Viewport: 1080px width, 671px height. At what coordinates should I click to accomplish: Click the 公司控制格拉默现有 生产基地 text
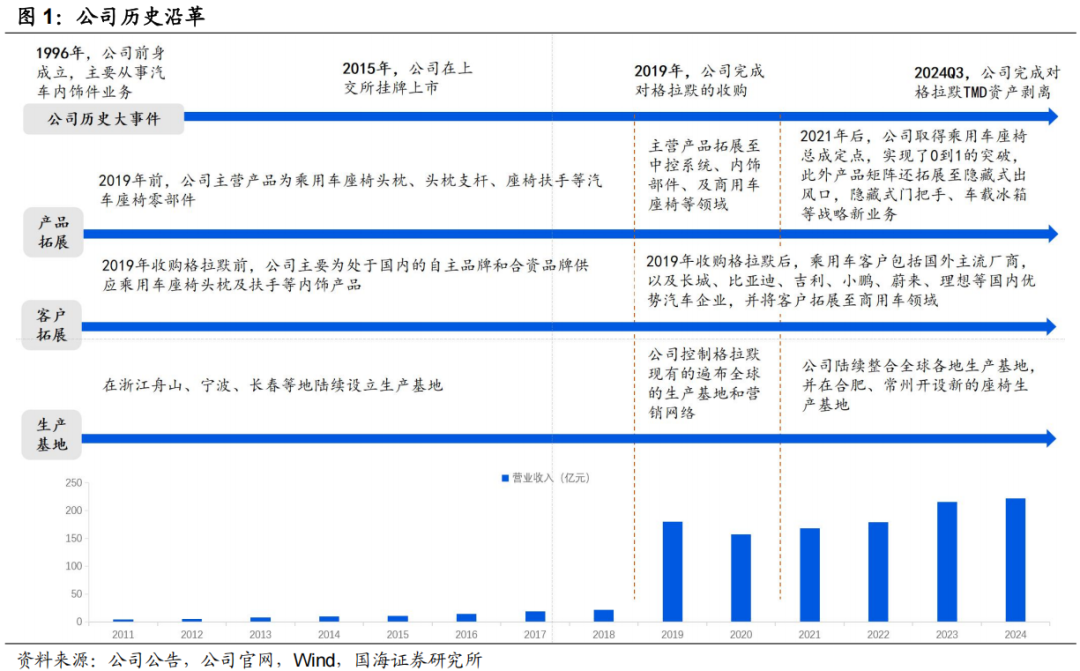[x=704, y=383]
